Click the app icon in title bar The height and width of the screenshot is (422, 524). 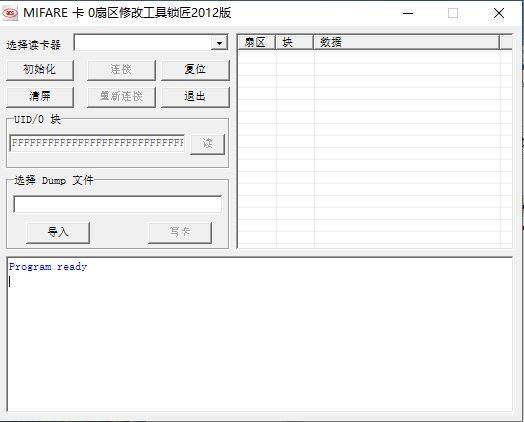coord(10,13)
